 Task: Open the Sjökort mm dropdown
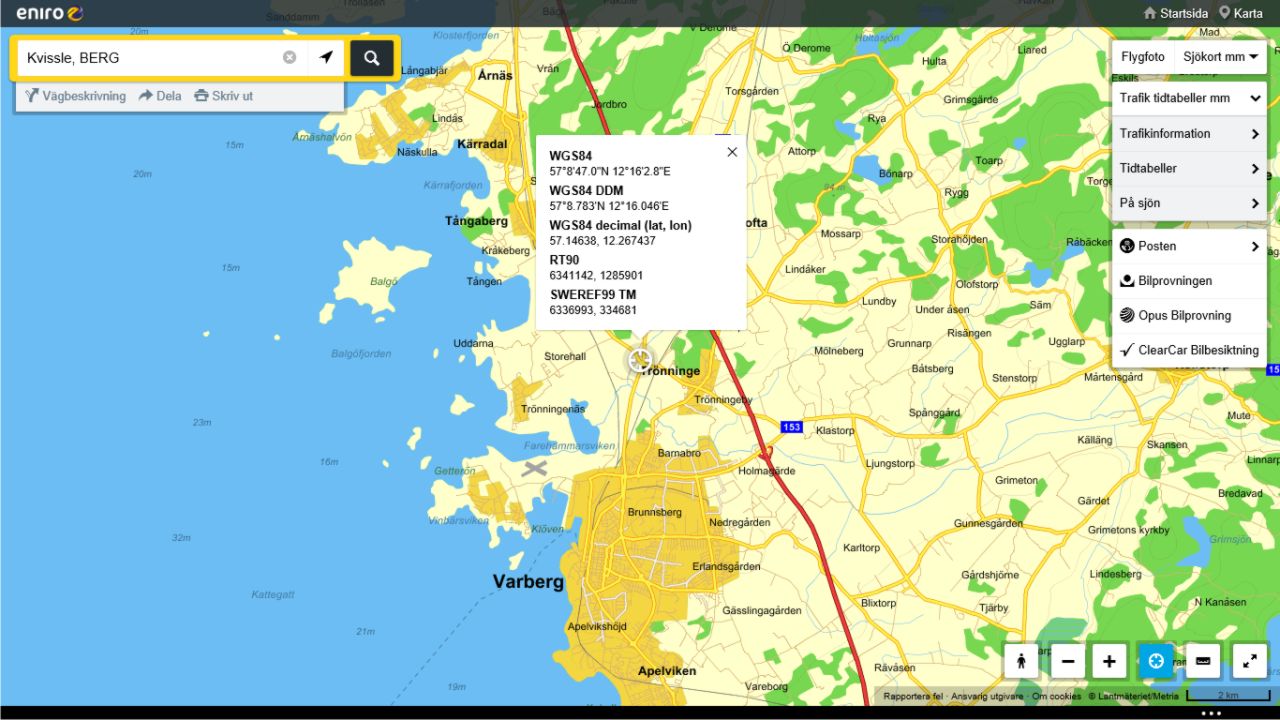pyautogui.click(x=1220, y=57)
